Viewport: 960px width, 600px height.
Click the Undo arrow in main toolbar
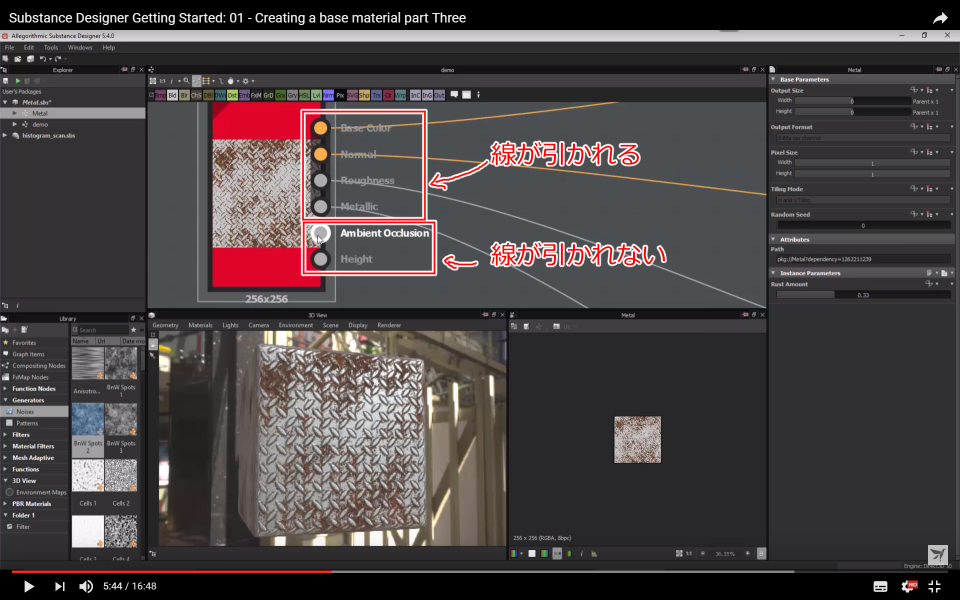[x=43, y=59]
